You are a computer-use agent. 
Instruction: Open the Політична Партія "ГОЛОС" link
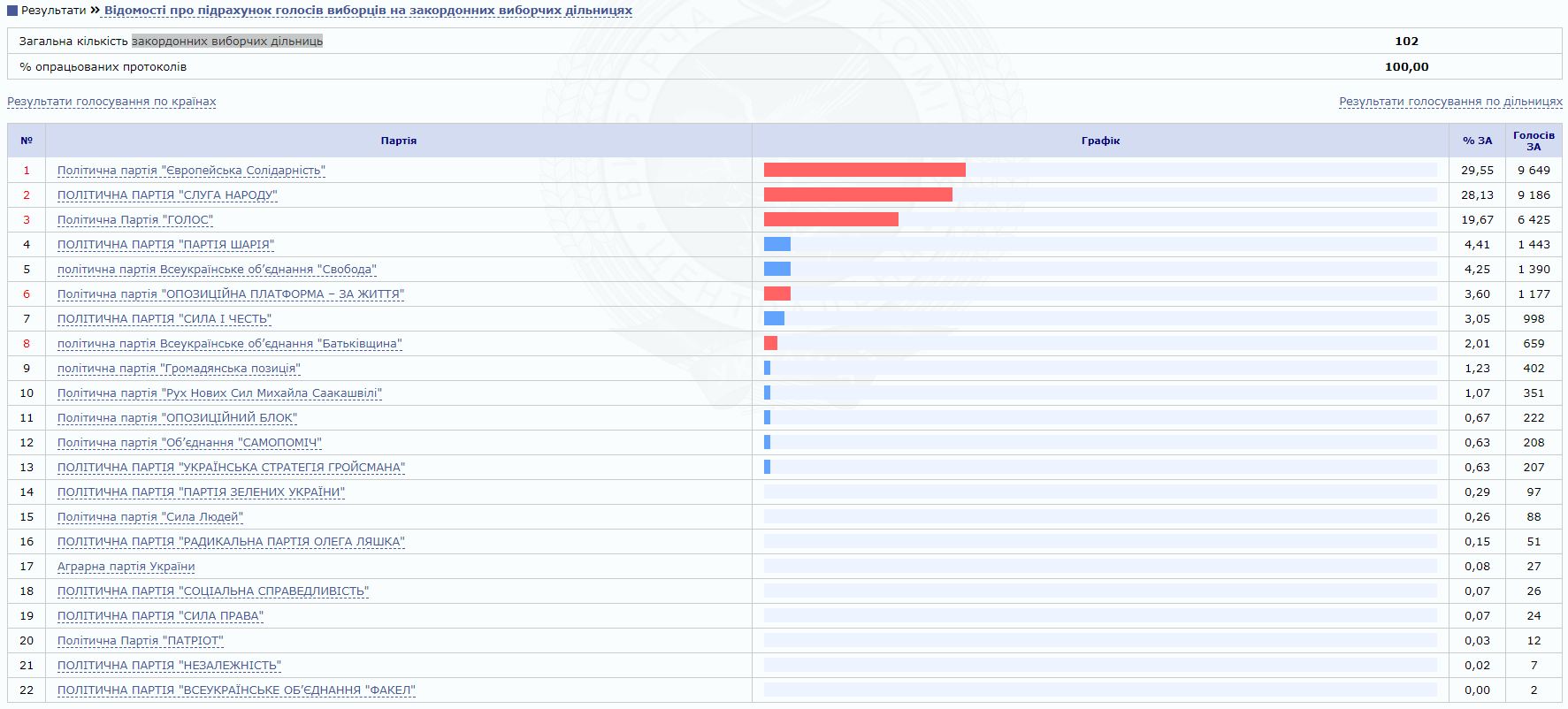pyautogui.click(x=135, y=220)
